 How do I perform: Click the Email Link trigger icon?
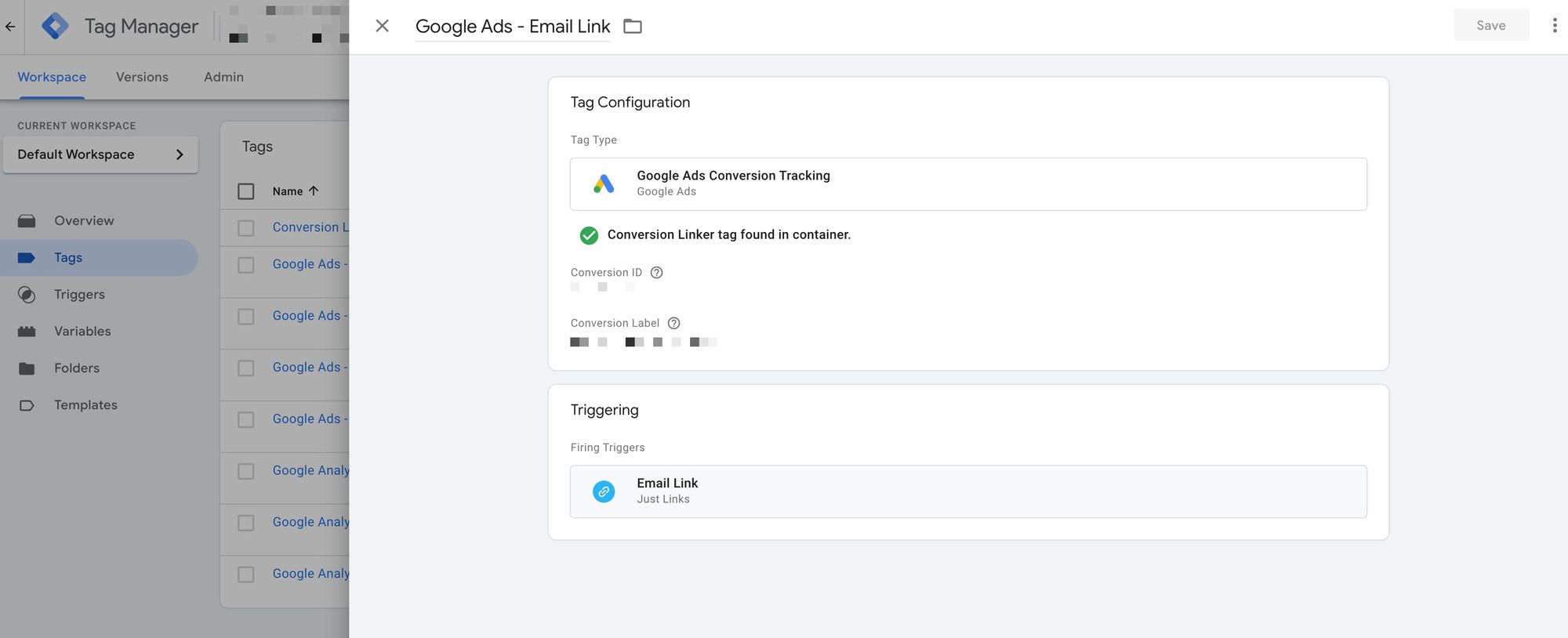tap(603, 491)
